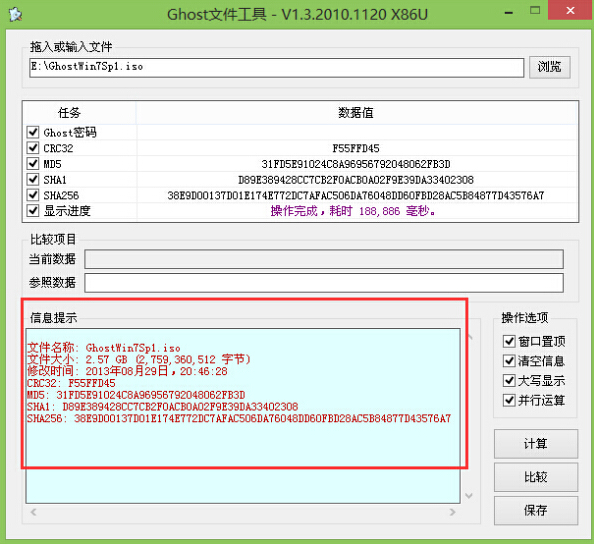Uncheck the 窗口置顶 option
Screen dimensions: 594x545
pyautogui.click(x=509, y=341)
